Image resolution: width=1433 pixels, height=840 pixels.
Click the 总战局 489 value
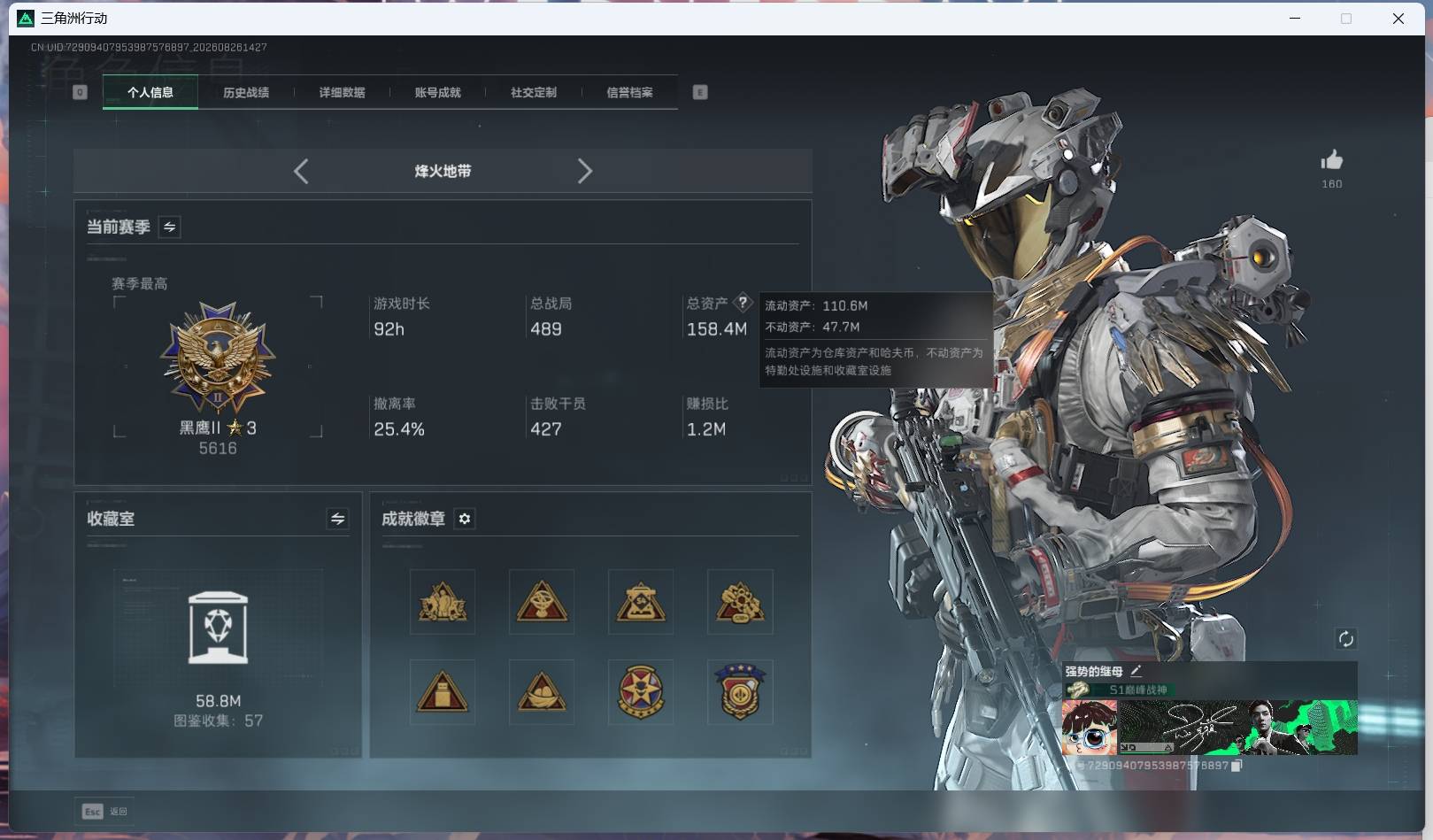point(546,329)
